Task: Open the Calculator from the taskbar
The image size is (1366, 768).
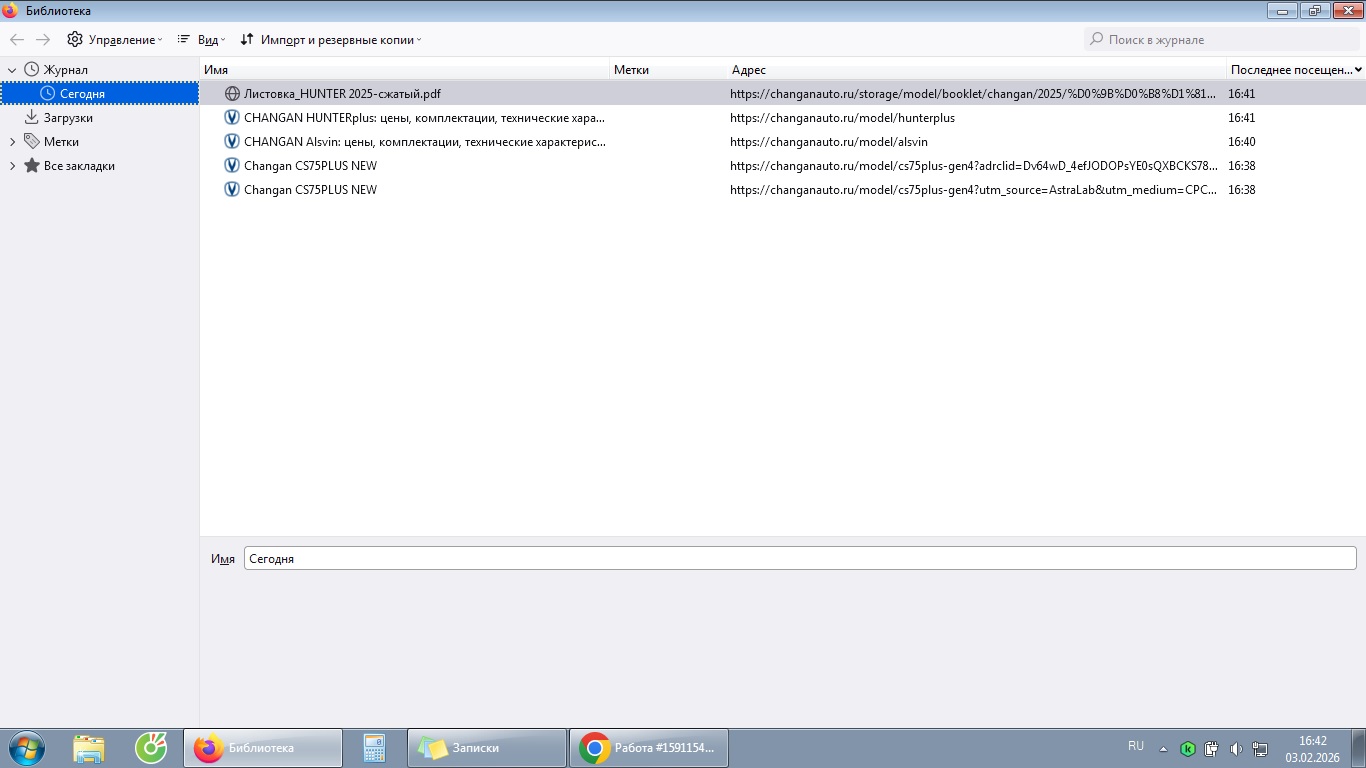Action: [x=374, y=748]
